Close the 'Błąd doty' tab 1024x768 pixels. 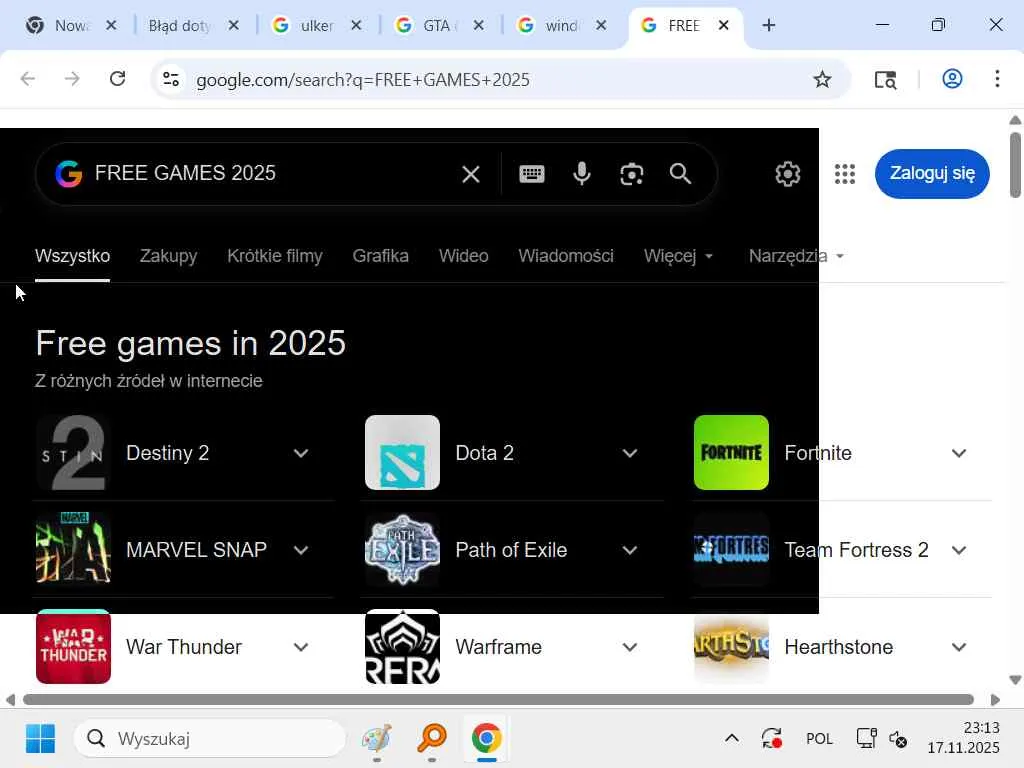pyautogui.click(x=234, y=25)
